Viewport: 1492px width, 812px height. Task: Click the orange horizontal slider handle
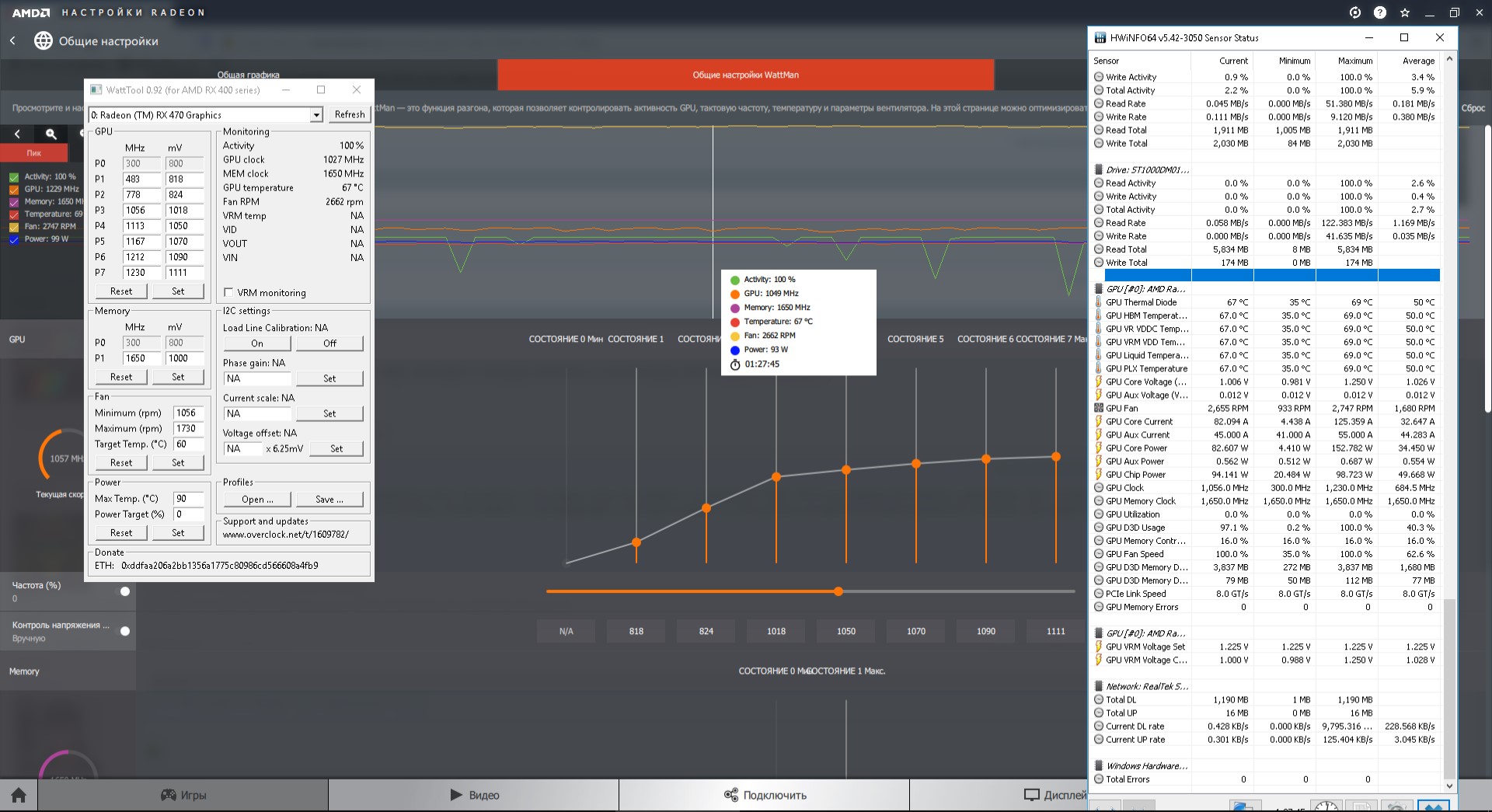(838, 591)
